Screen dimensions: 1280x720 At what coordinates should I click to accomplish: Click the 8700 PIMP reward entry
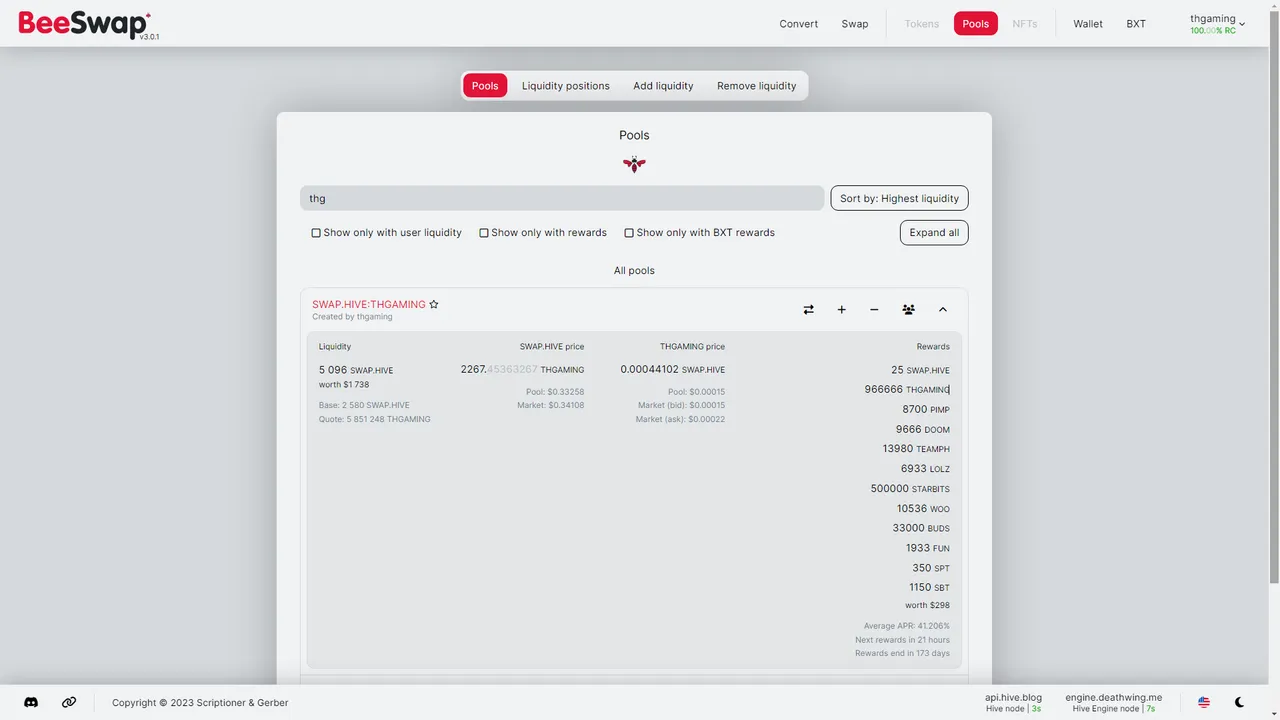click(926, 409)
